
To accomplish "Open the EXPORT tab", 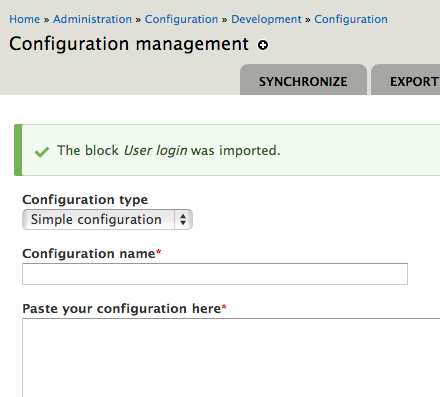I will [406, 81].
